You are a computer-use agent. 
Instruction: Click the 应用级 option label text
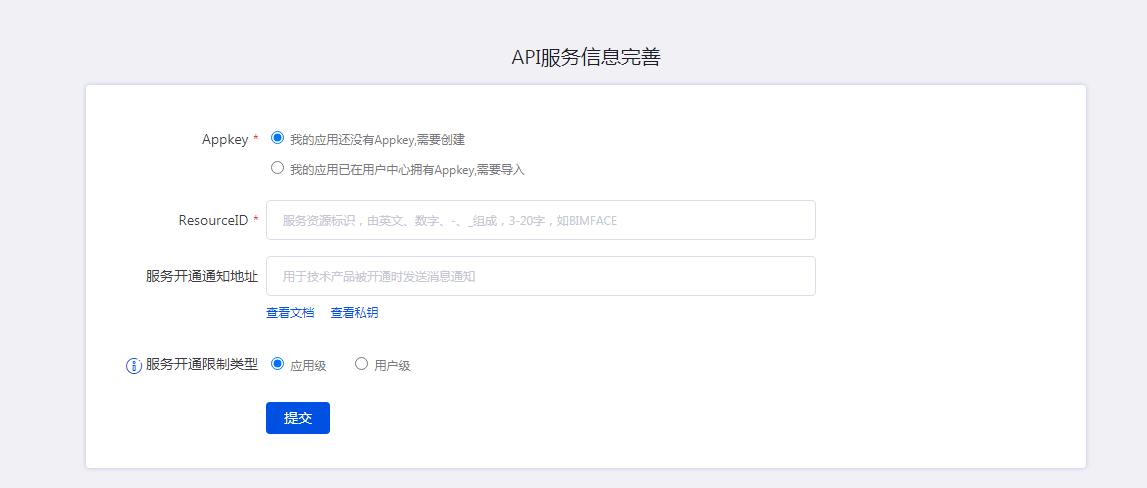coord(308,366)
